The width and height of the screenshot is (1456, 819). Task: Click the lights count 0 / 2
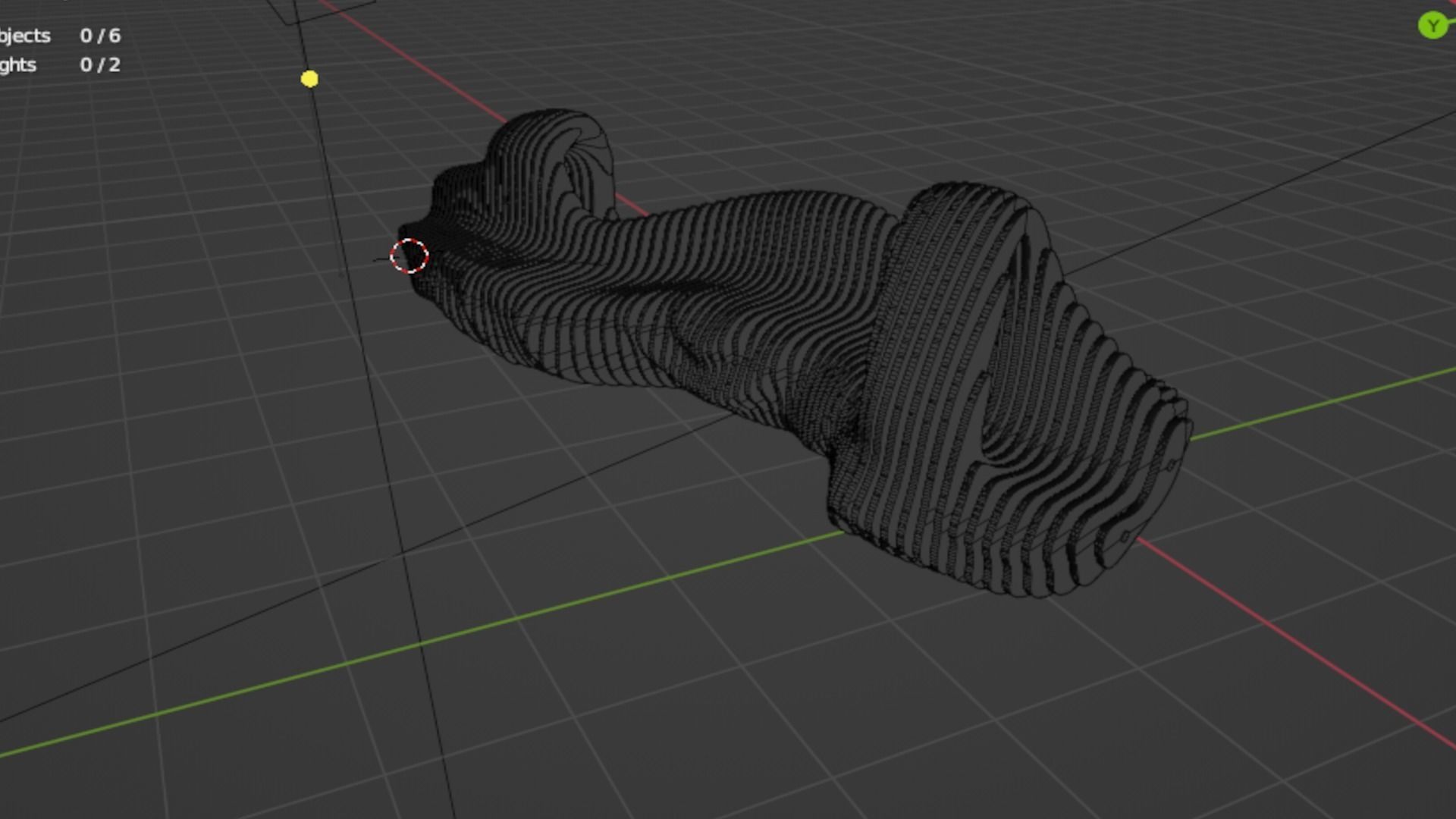pos(100,65)
